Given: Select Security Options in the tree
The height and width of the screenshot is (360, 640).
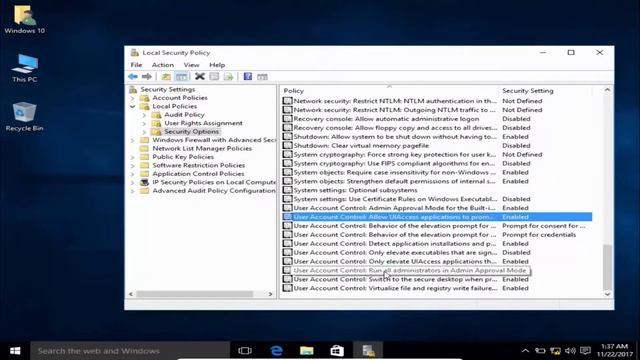Looking at the screenshot, I should [x=191, y=131].
